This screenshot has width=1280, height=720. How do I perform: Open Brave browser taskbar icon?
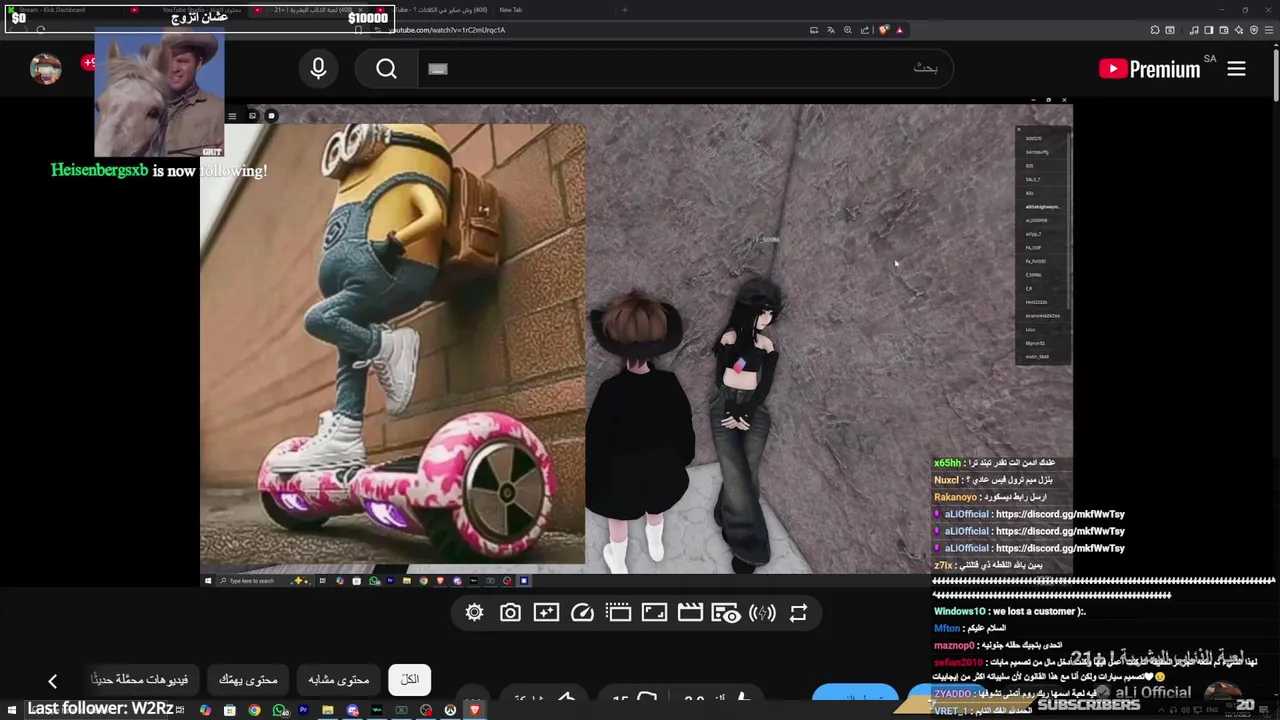pyautogui.click(x=475, y=710)
